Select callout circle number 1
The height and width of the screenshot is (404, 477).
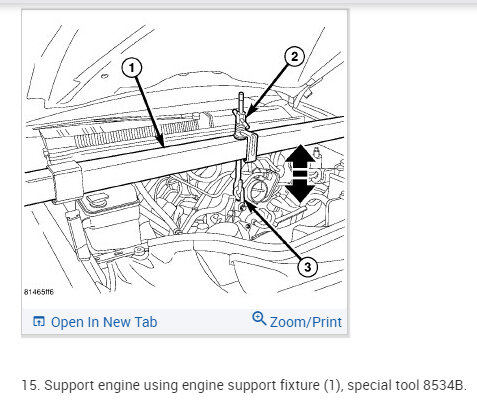coord(132,68)
